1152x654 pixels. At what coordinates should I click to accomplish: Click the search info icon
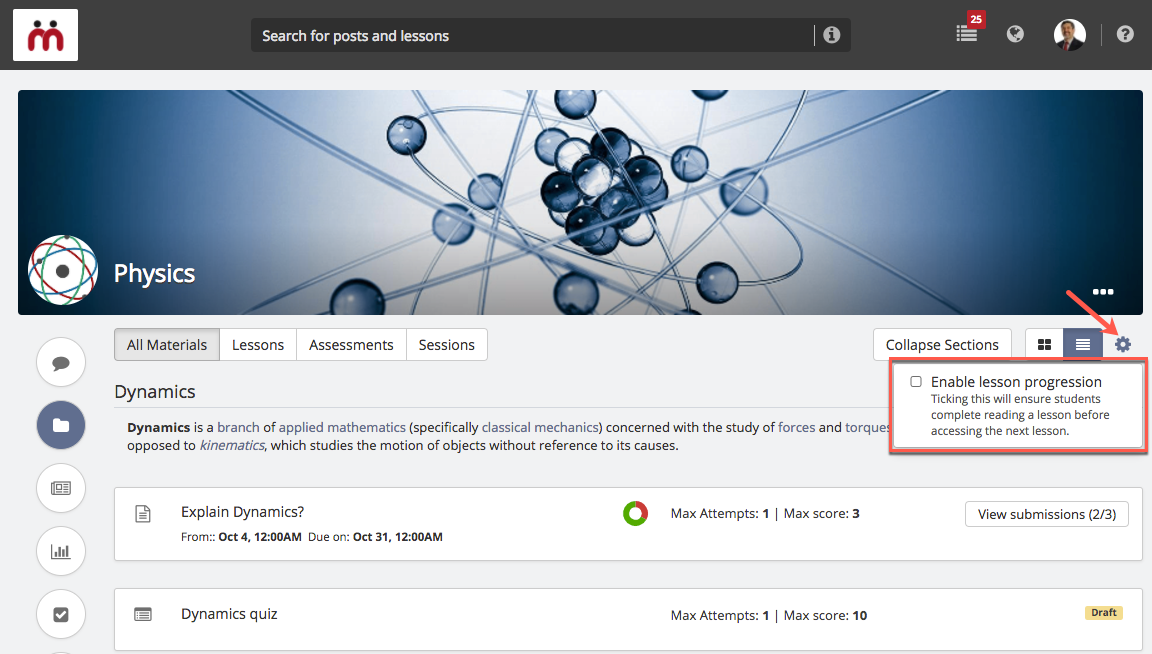[x=832, y=35]
